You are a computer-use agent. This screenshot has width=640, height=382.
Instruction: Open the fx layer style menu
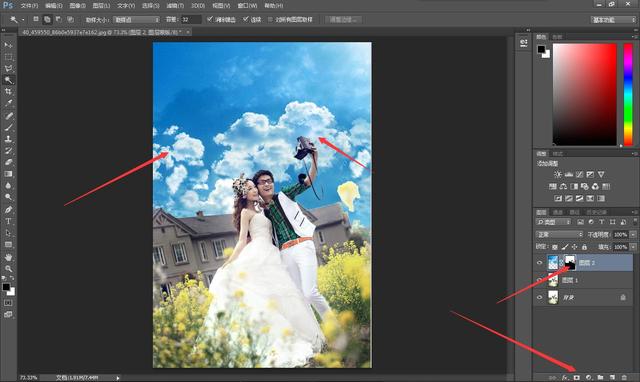click(x=565, y=378)
